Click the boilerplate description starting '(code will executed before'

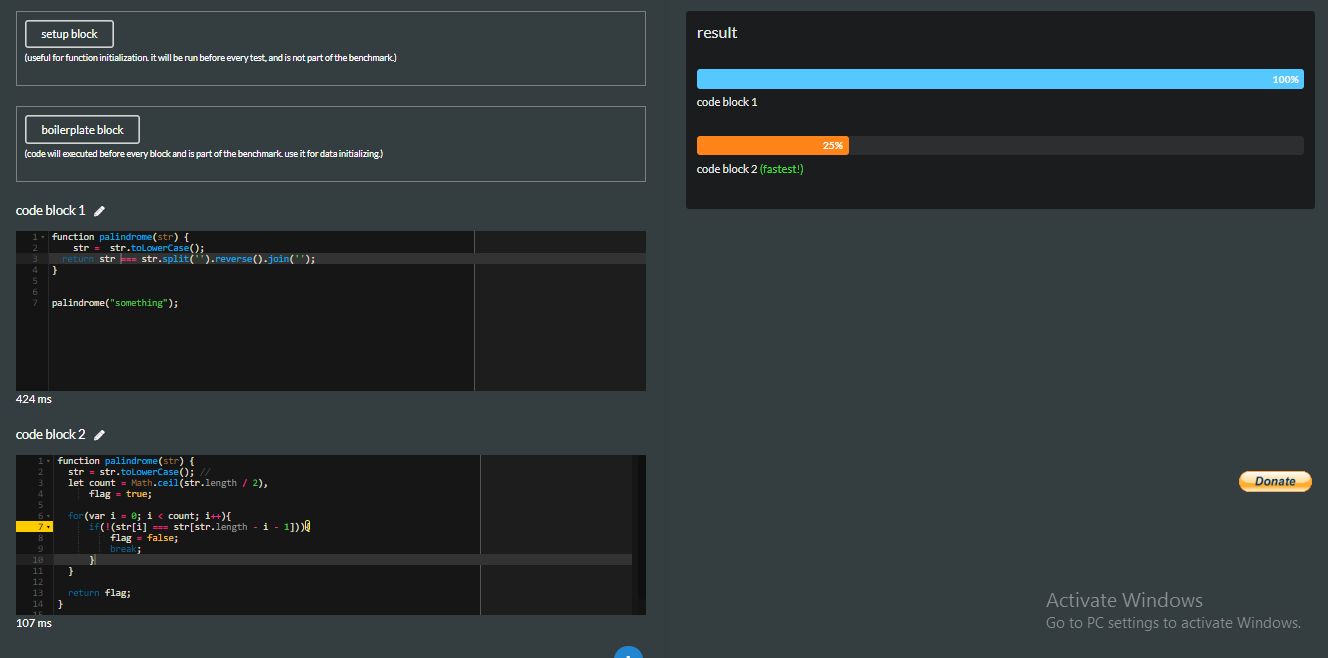204,154
